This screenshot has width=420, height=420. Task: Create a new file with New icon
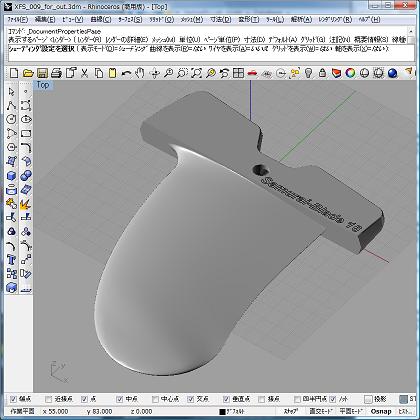[14, 73]
